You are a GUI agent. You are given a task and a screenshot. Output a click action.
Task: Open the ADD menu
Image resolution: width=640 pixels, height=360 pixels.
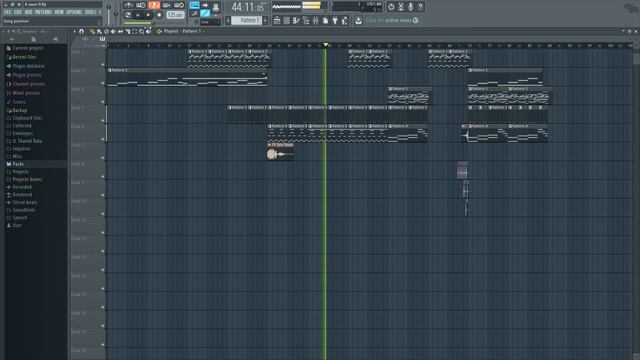(29, 13)
